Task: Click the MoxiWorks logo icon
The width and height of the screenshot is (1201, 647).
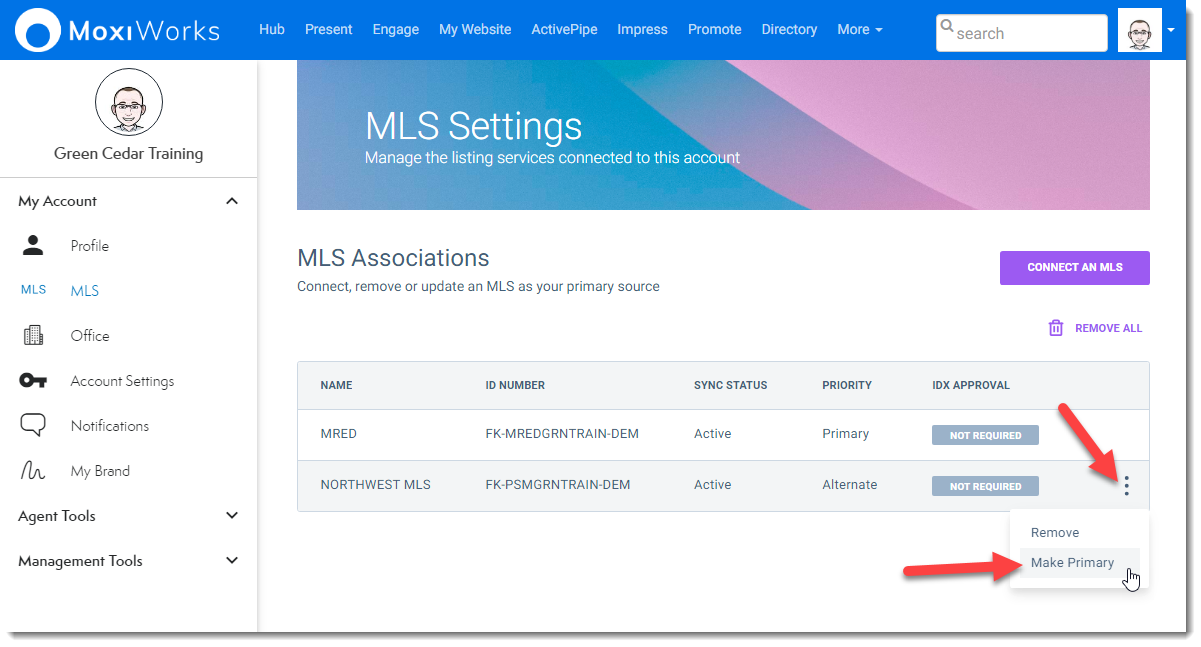Action: pyautogui.click(x=38, y=30)
